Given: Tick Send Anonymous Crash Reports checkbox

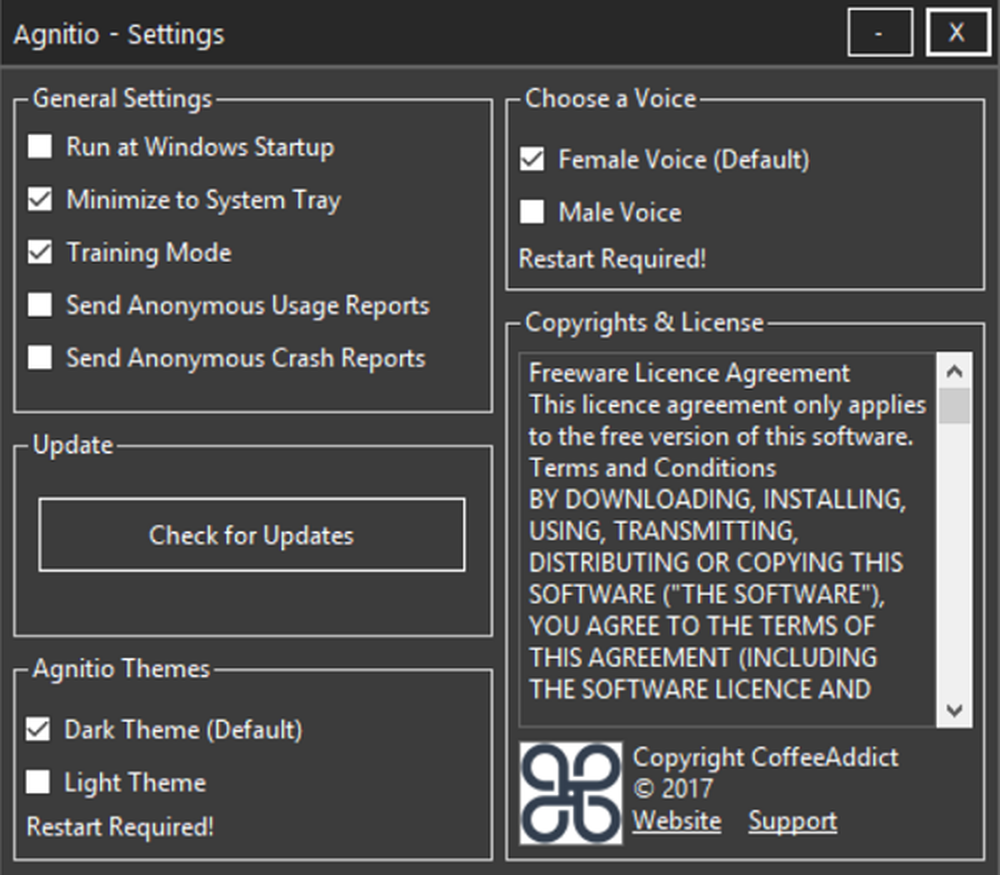Looking at the screenshot, I should [40, 358].
